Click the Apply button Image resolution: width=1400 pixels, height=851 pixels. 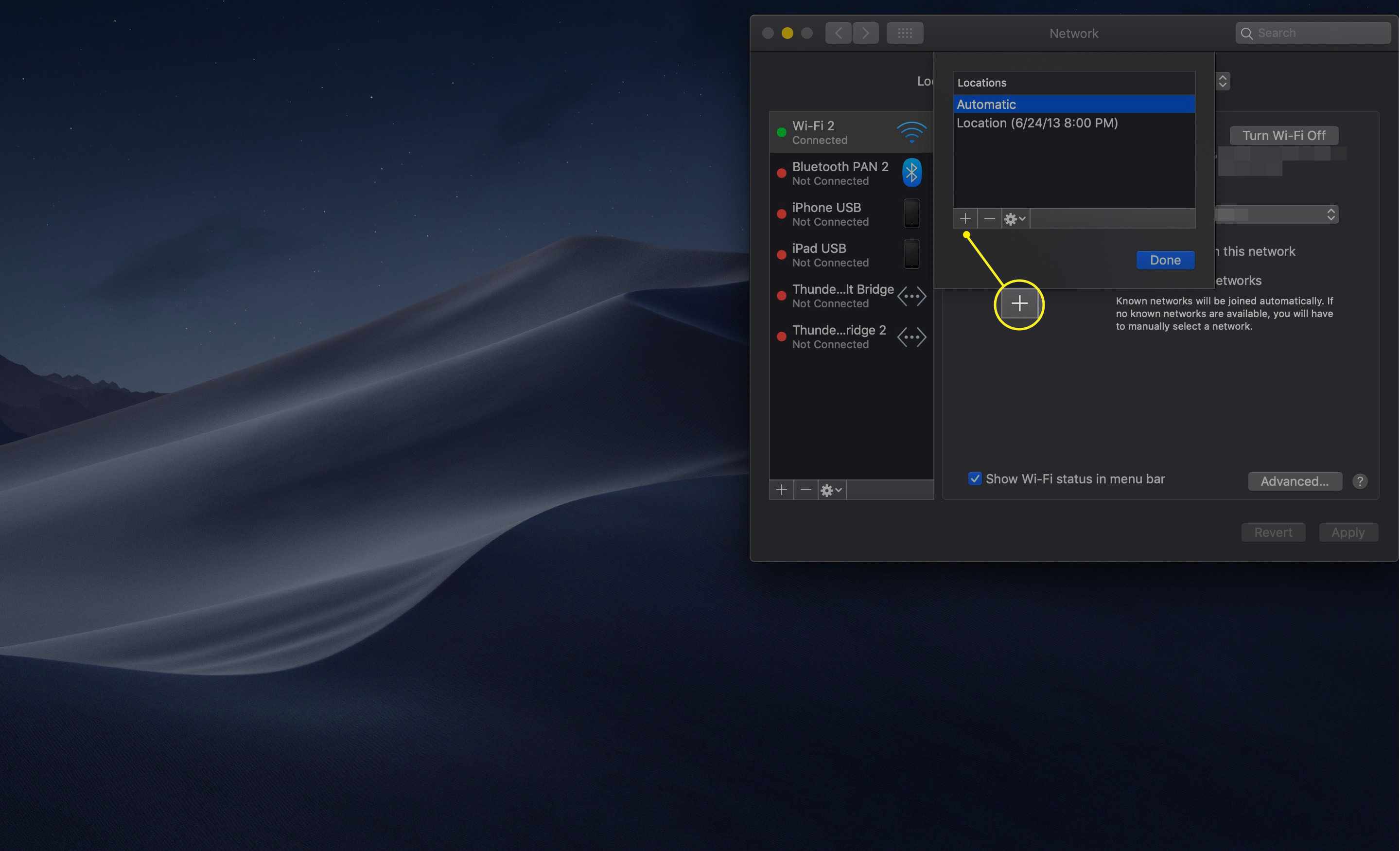[1348, 530]
